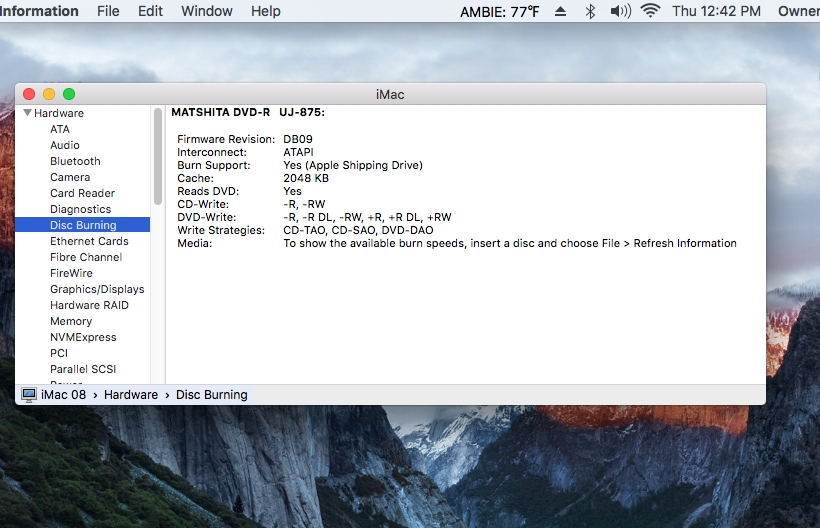Click iMac 08 in the path bar
This screenshot has height=528, width=820.
[x=63, y=395]
